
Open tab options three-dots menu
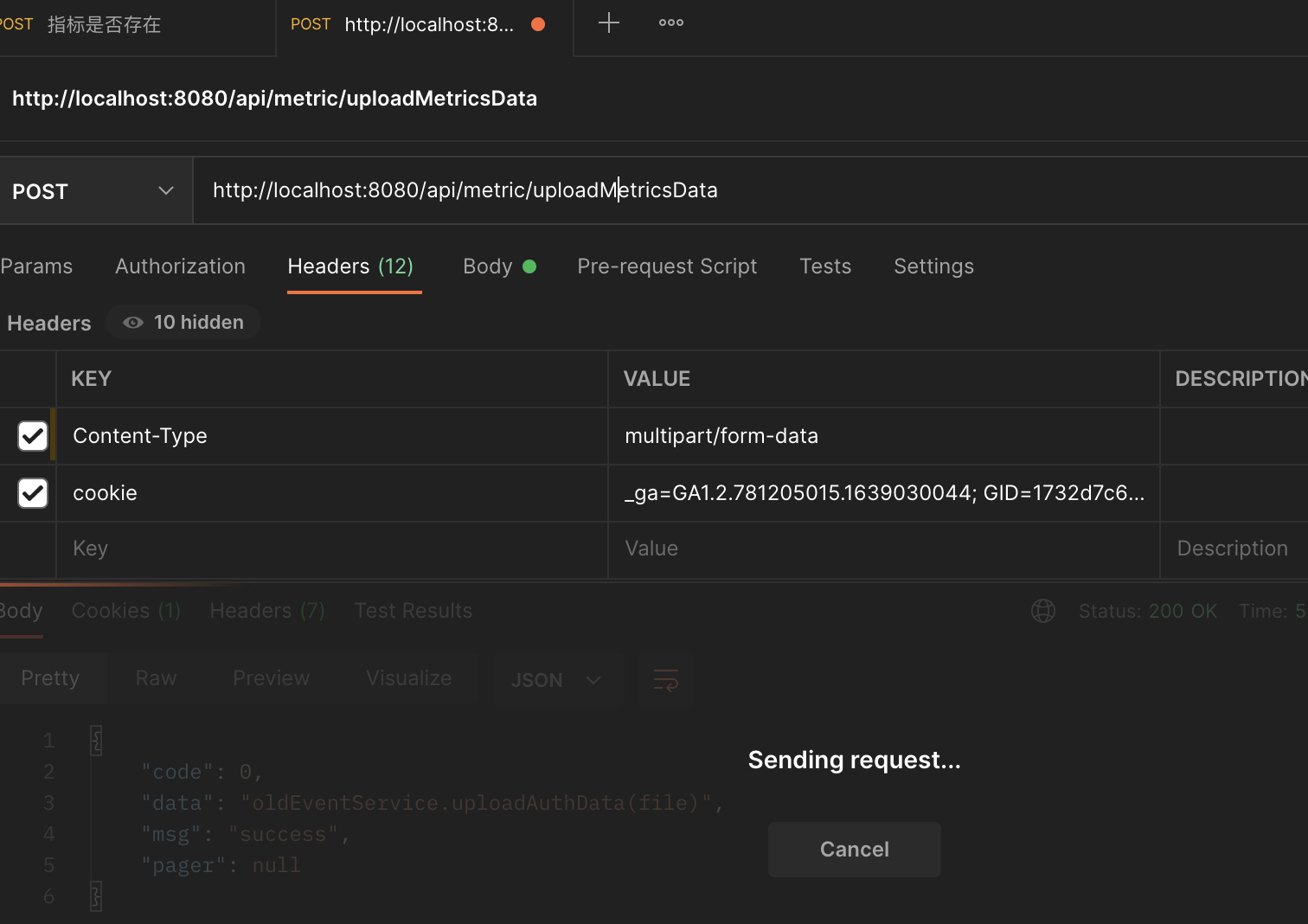[x=670, y=23]
